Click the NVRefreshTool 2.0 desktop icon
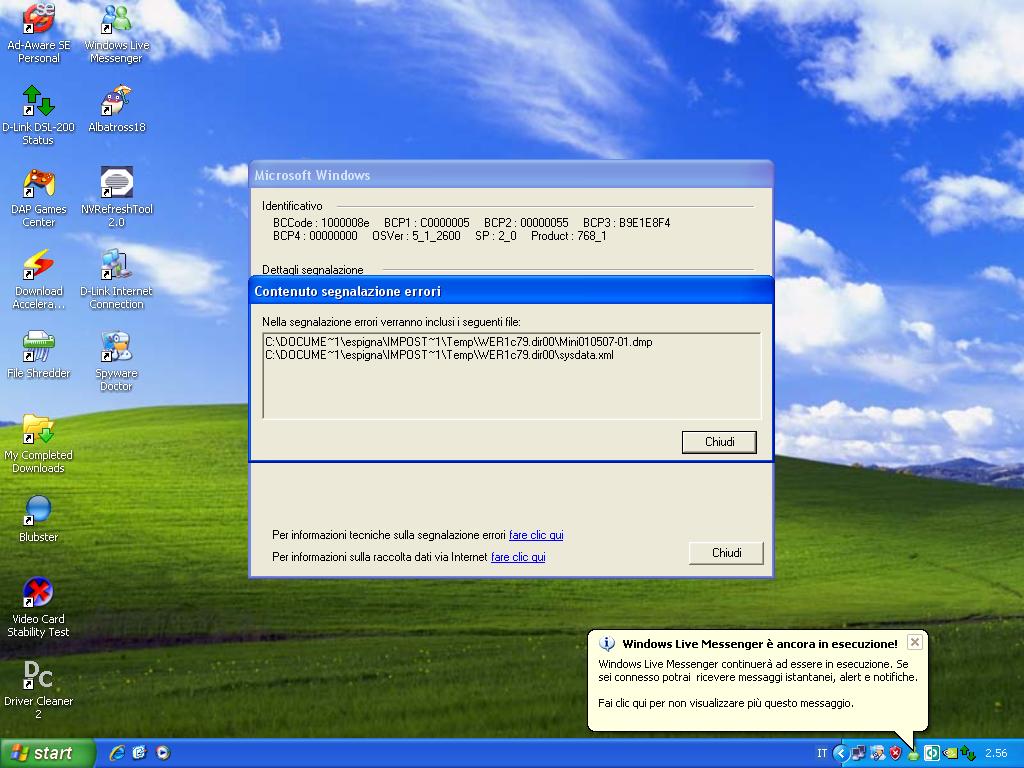This screenshot has height=768, width=1024. point(116,197)
